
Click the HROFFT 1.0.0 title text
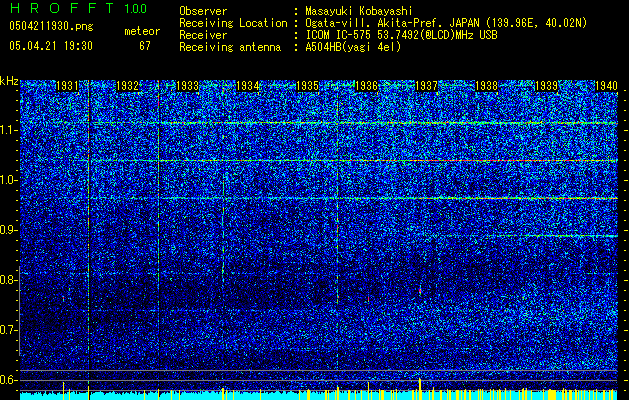[x=78, y=8]
